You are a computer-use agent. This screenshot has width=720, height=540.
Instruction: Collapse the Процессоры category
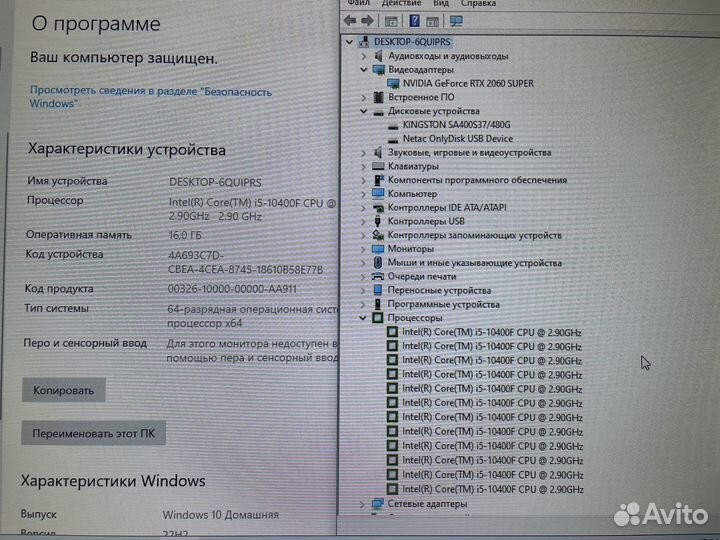click(x=363, y=318)
